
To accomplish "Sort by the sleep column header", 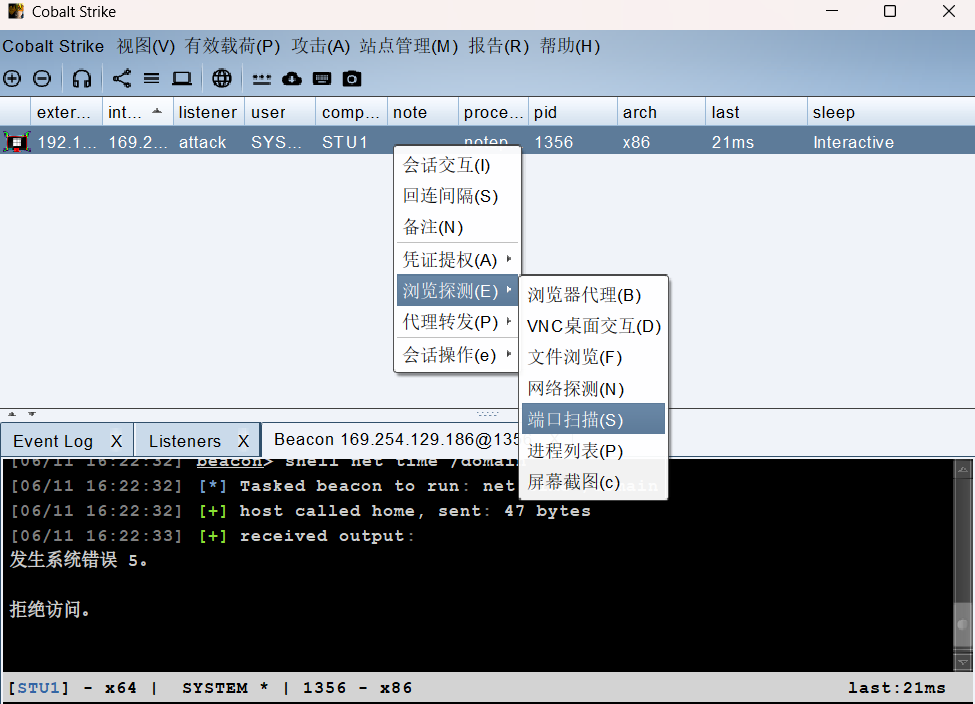I will click(x=890, y=112).
